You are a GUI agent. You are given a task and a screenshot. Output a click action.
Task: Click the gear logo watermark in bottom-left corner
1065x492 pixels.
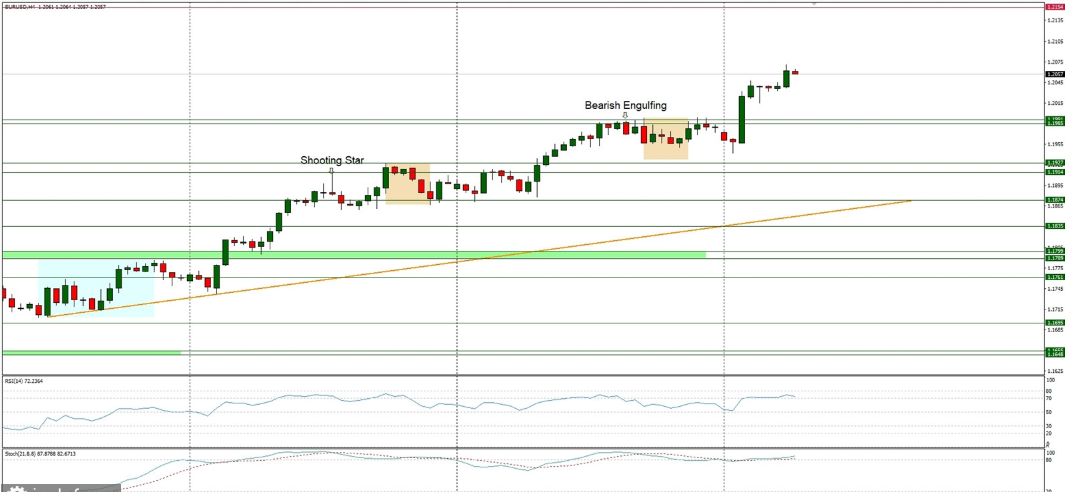pos(13,488)
